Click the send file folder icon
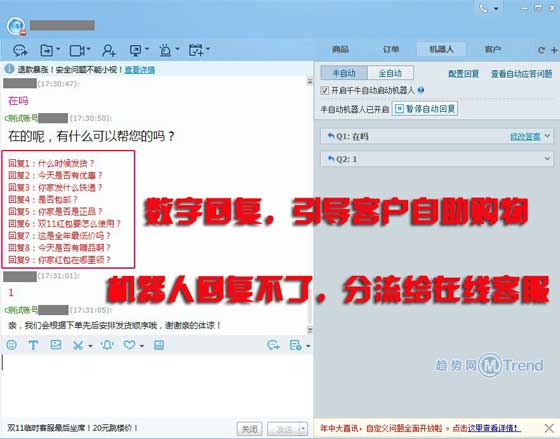560x439 pixels. click(46, 50)
